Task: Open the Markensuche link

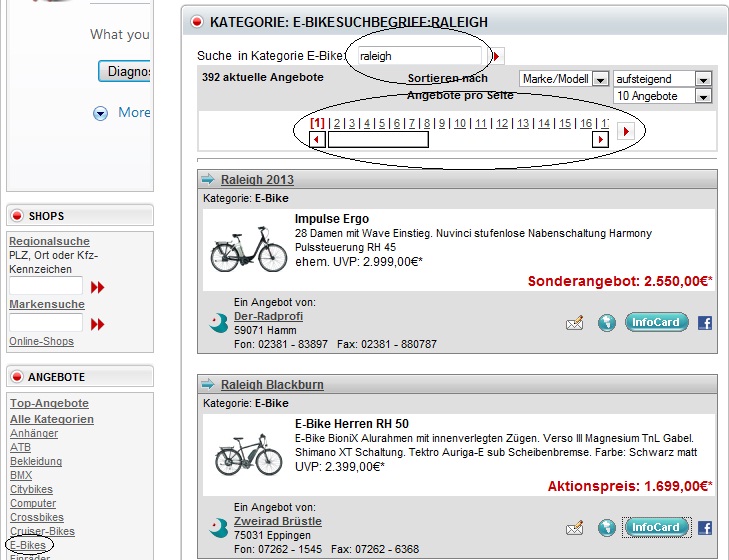Action: [x=47, y=304]
